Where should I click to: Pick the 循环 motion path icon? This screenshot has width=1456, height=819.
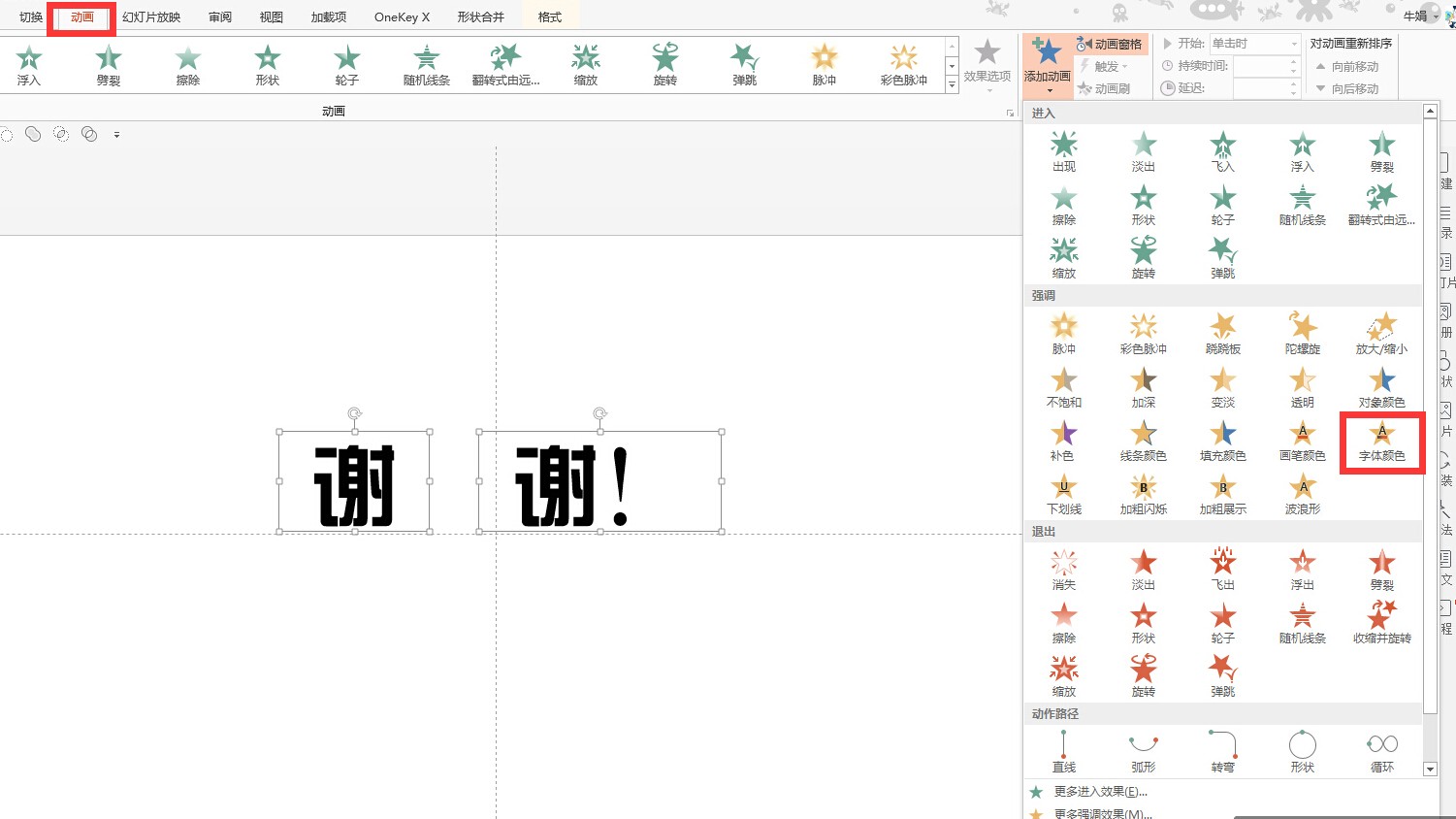(x=1381, y=752)
